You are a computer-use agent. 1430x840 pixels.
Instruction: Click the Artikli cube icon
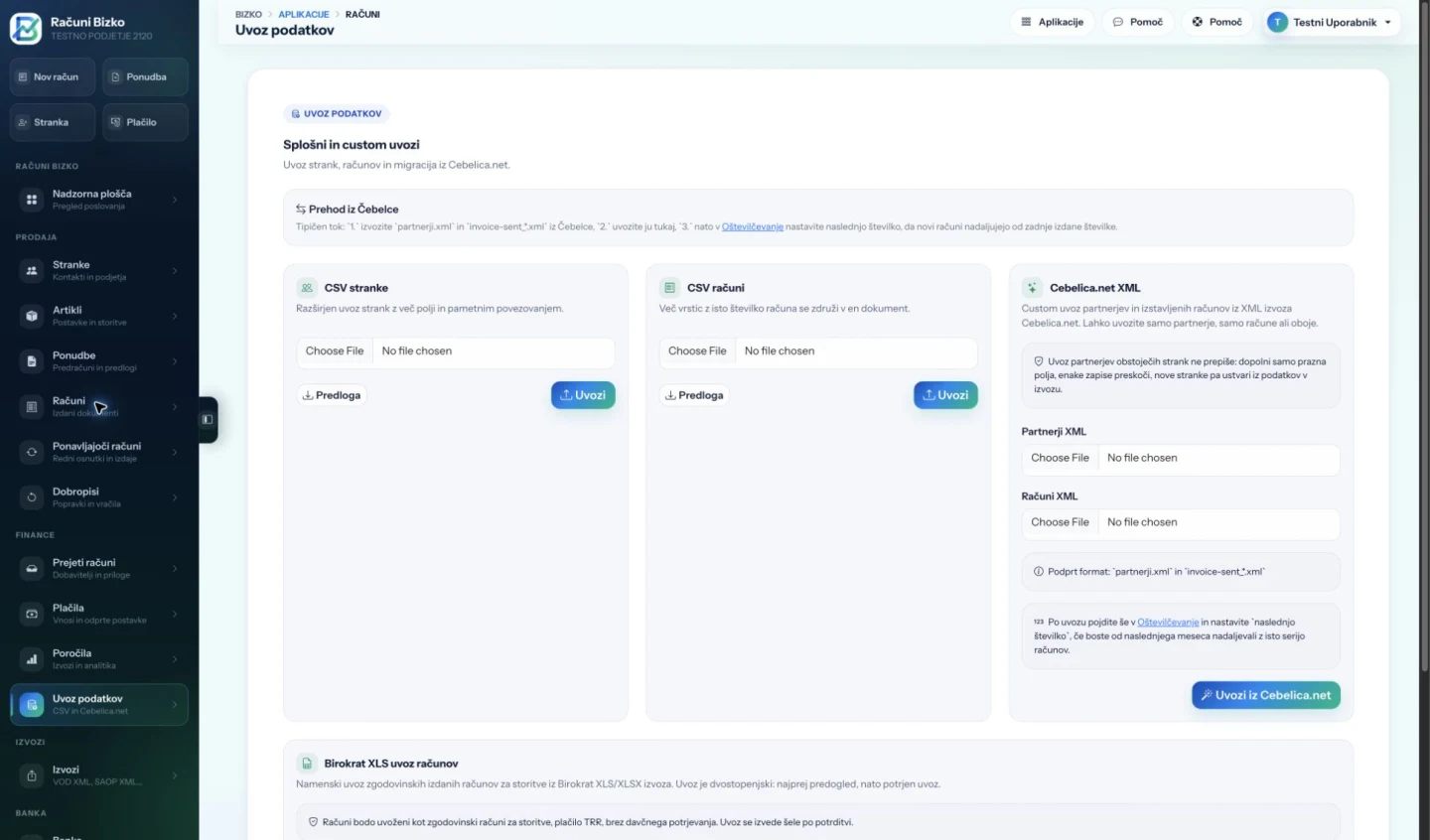[x=32, y=316]
